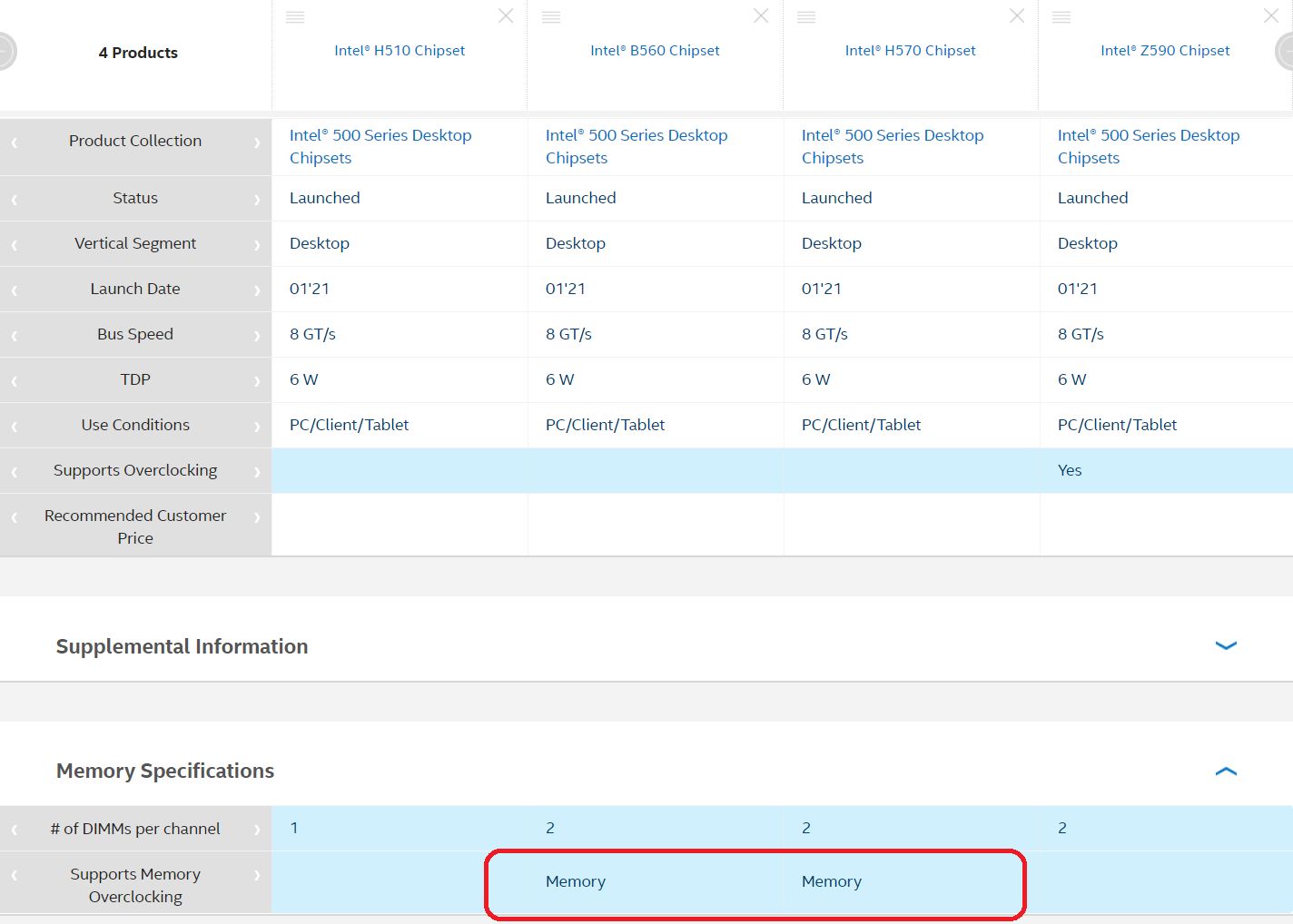The height and width of the screenshot is (924, 1293).
Task: Click the right chevron on Recommended Customer Price row
Action: coord(257,517)
